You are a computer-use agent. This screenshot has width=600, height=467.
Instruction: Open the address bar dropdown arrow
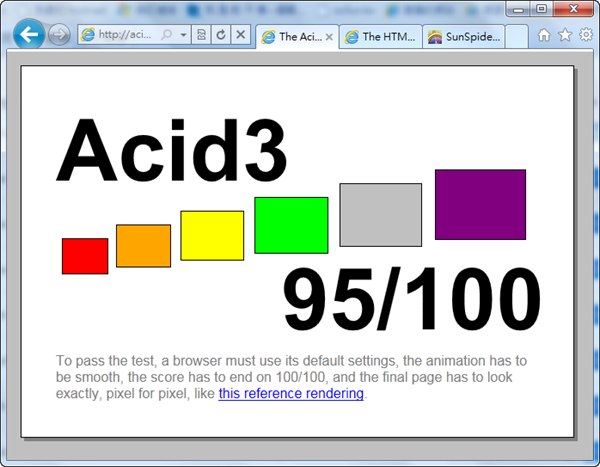click(x=184, y=35)
